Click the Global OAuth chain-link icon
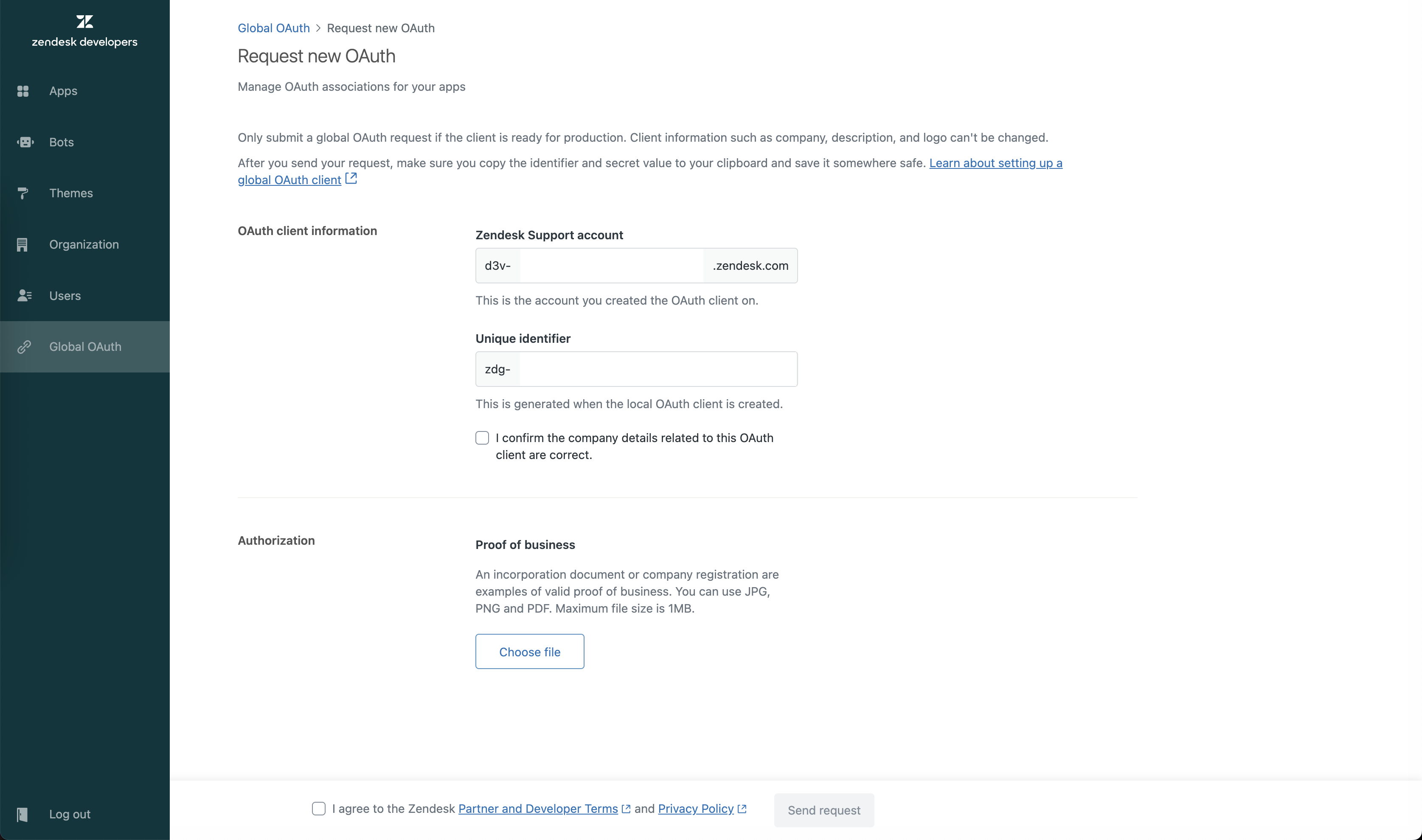 click(x=24, y=347)
